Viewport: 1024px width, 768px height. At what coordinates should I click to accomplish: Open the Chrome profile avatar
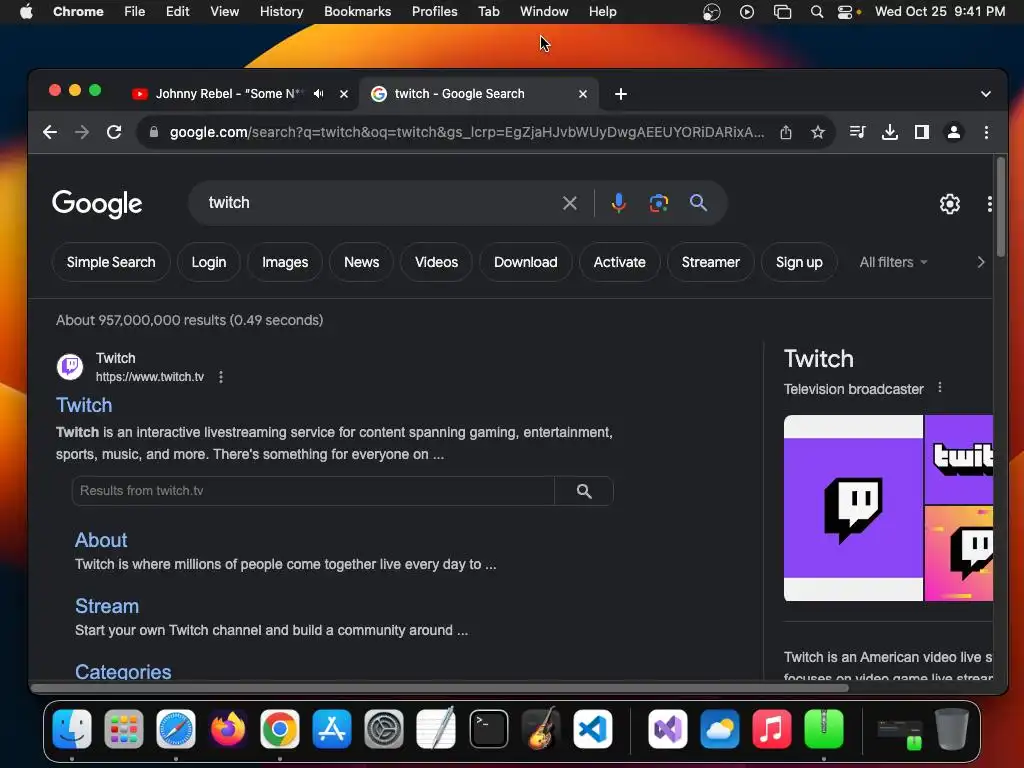point(953,133)
